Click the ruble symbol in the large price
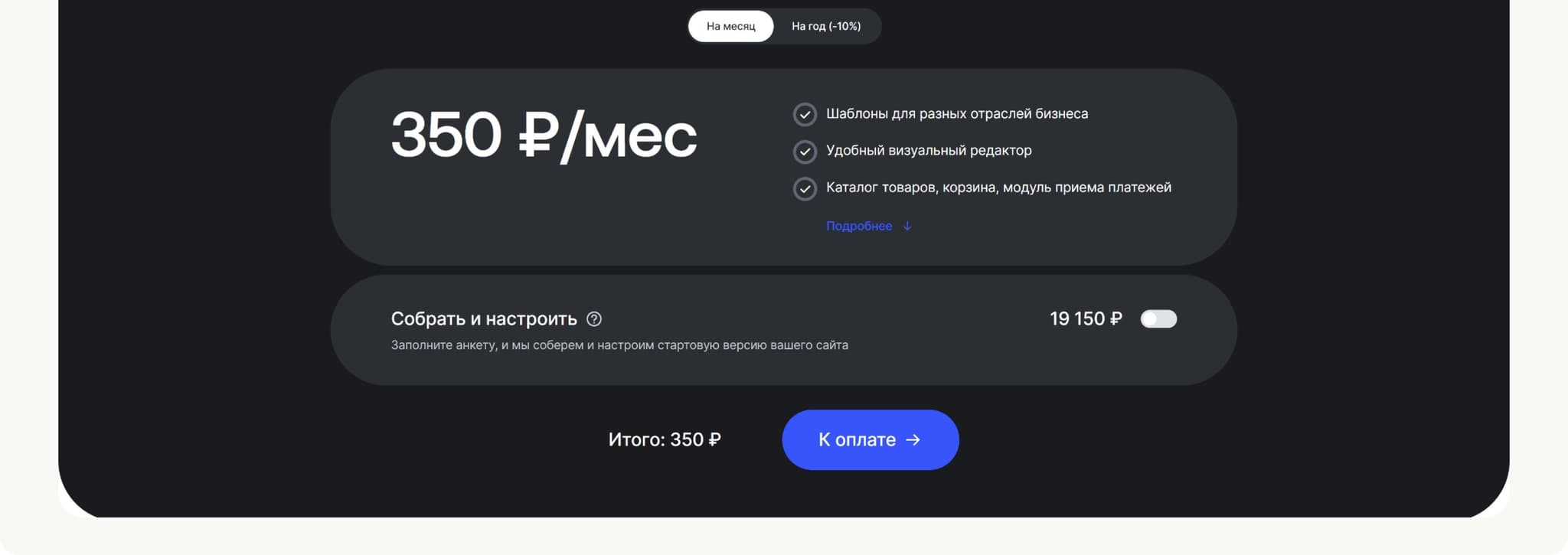Screen dimensions: 1568x555 point(538,135)
